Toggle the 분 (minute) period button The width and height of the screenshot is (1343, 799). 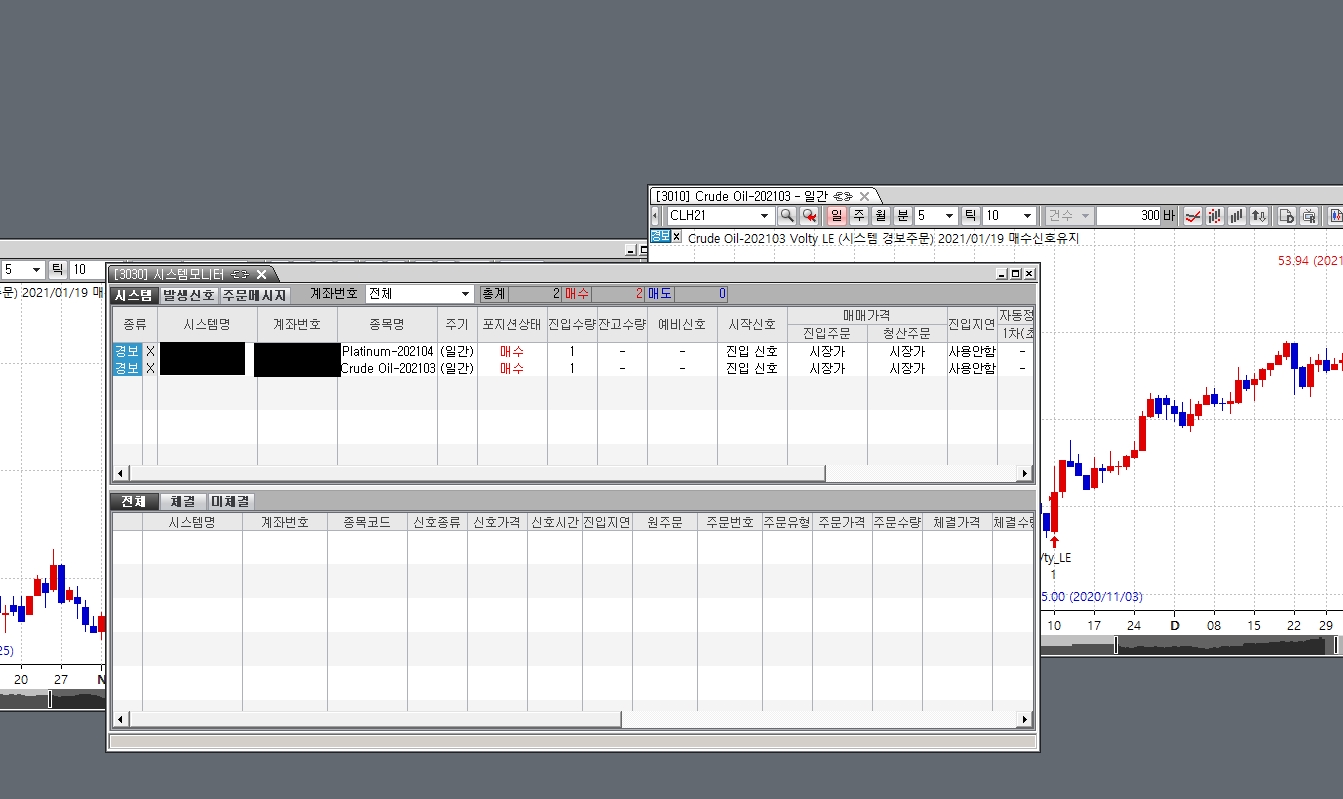point(902,216)
